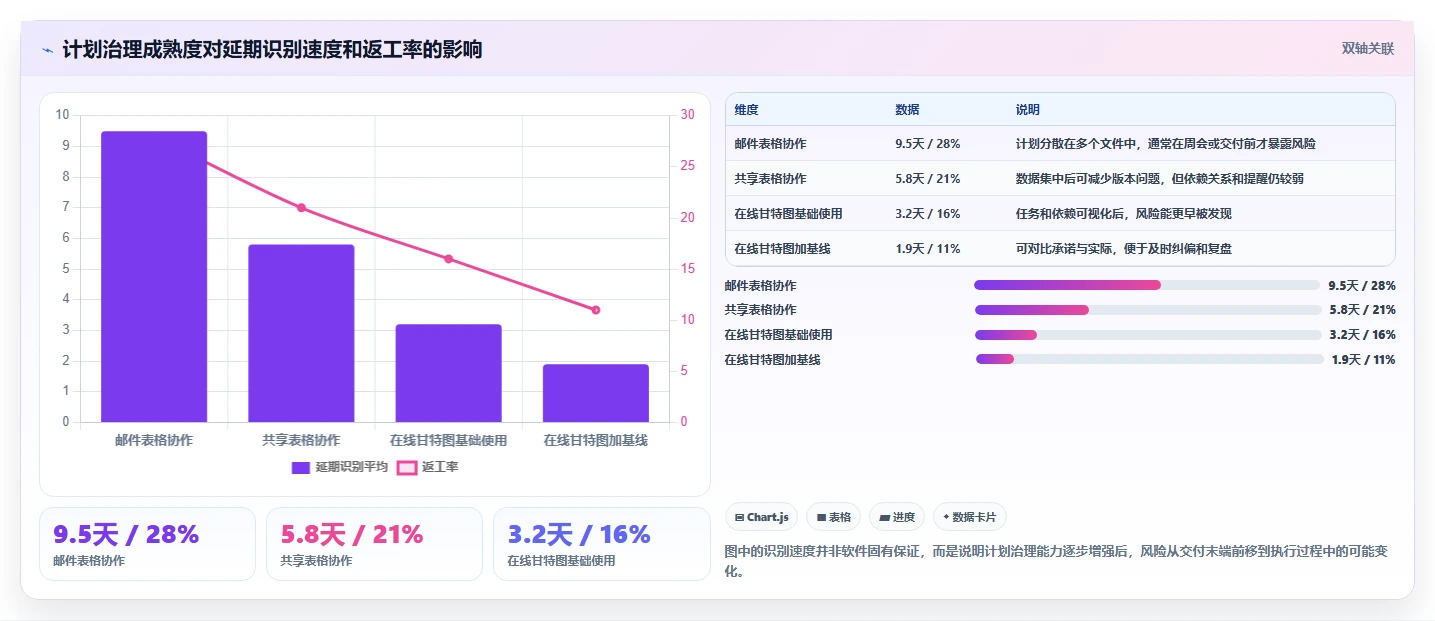Screen dimensions: 1435x621
Task: Click the 共享表格协作 bar in the chart
Action: (301, 333)
